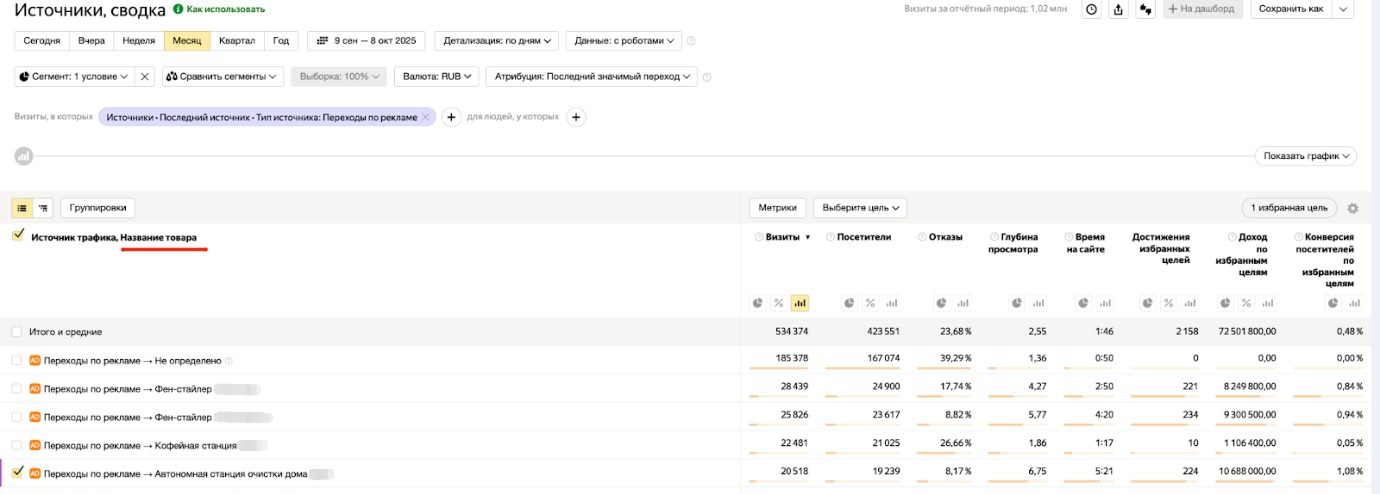Expand the Атрибуция dropdown
The width and height of the screenshot is (1380, 494).
[x=591, y=76]
